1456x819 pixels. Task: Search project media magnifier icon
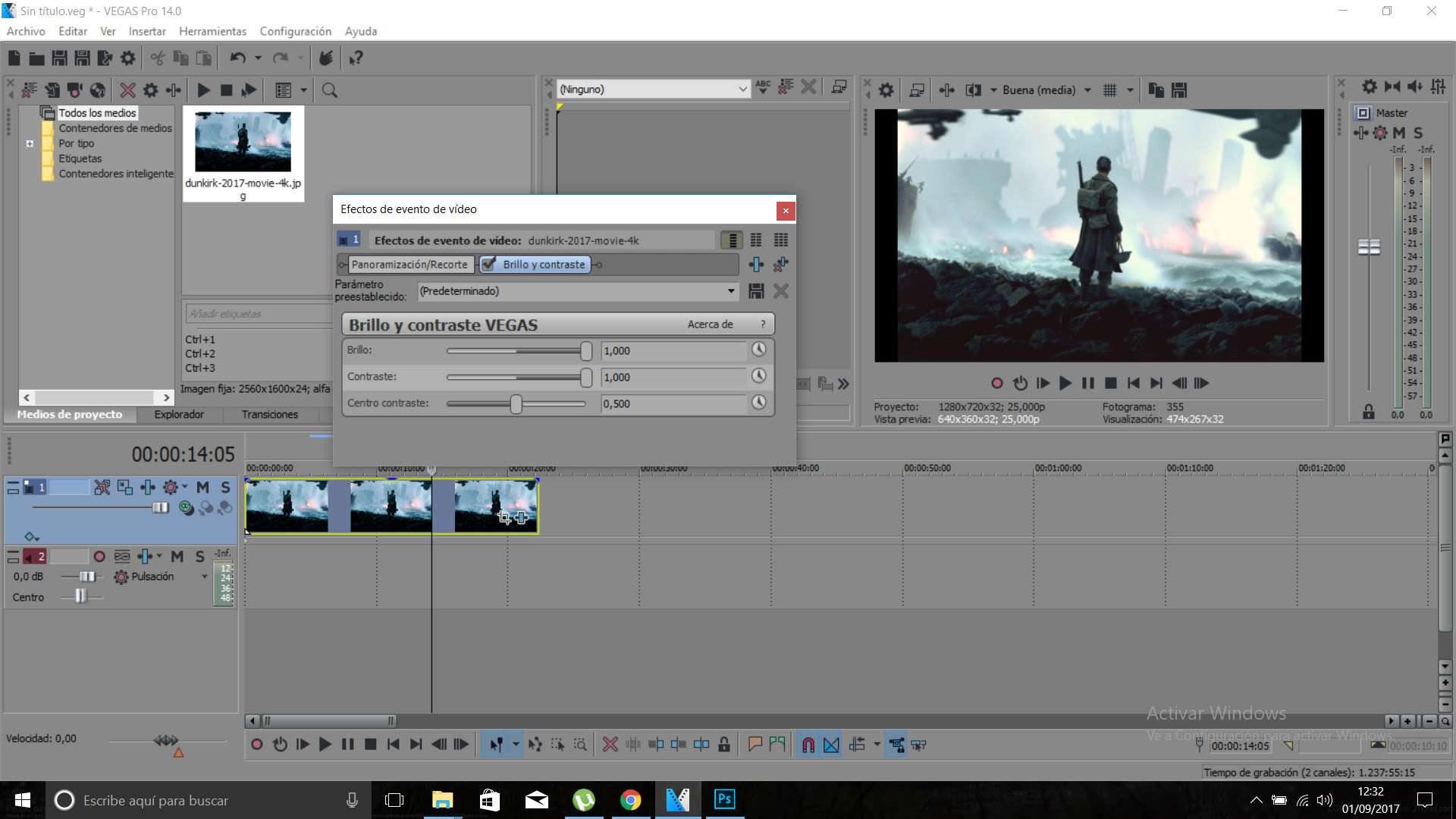click(329, 90)
